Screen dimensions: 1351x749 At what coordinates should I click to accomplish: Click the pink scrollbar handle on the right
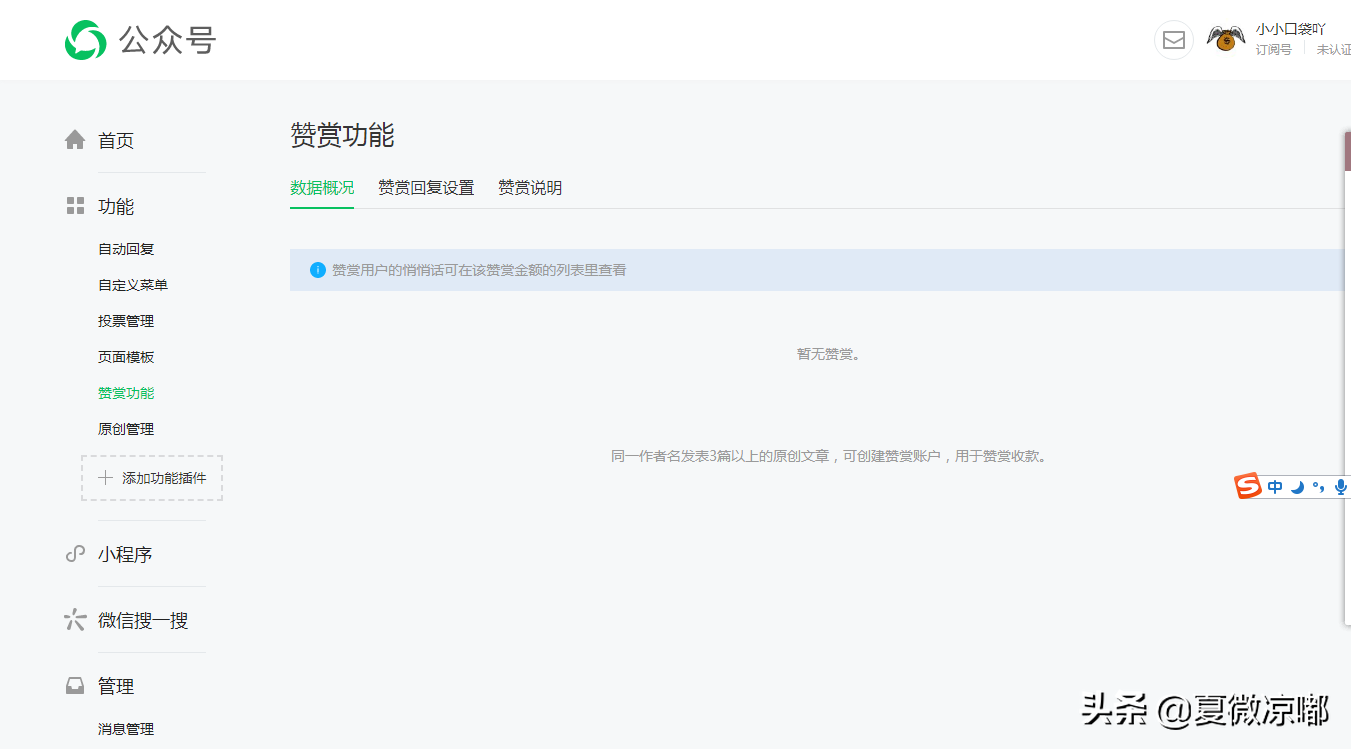pos(1347,150)
